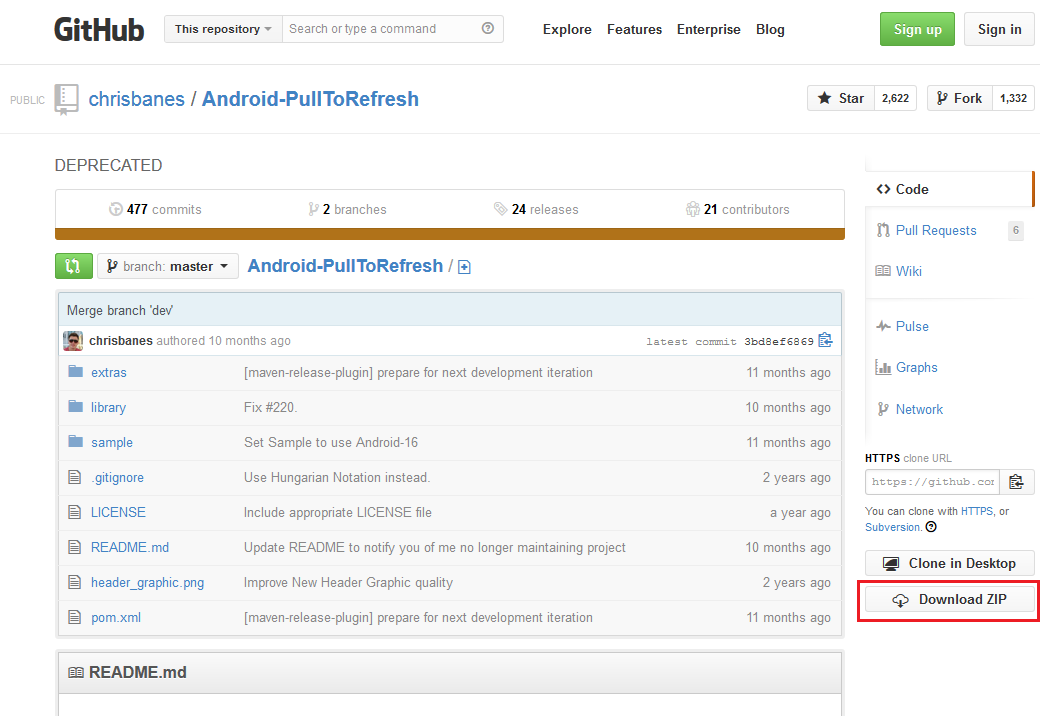Click the new file plus icon

point(464,267)
